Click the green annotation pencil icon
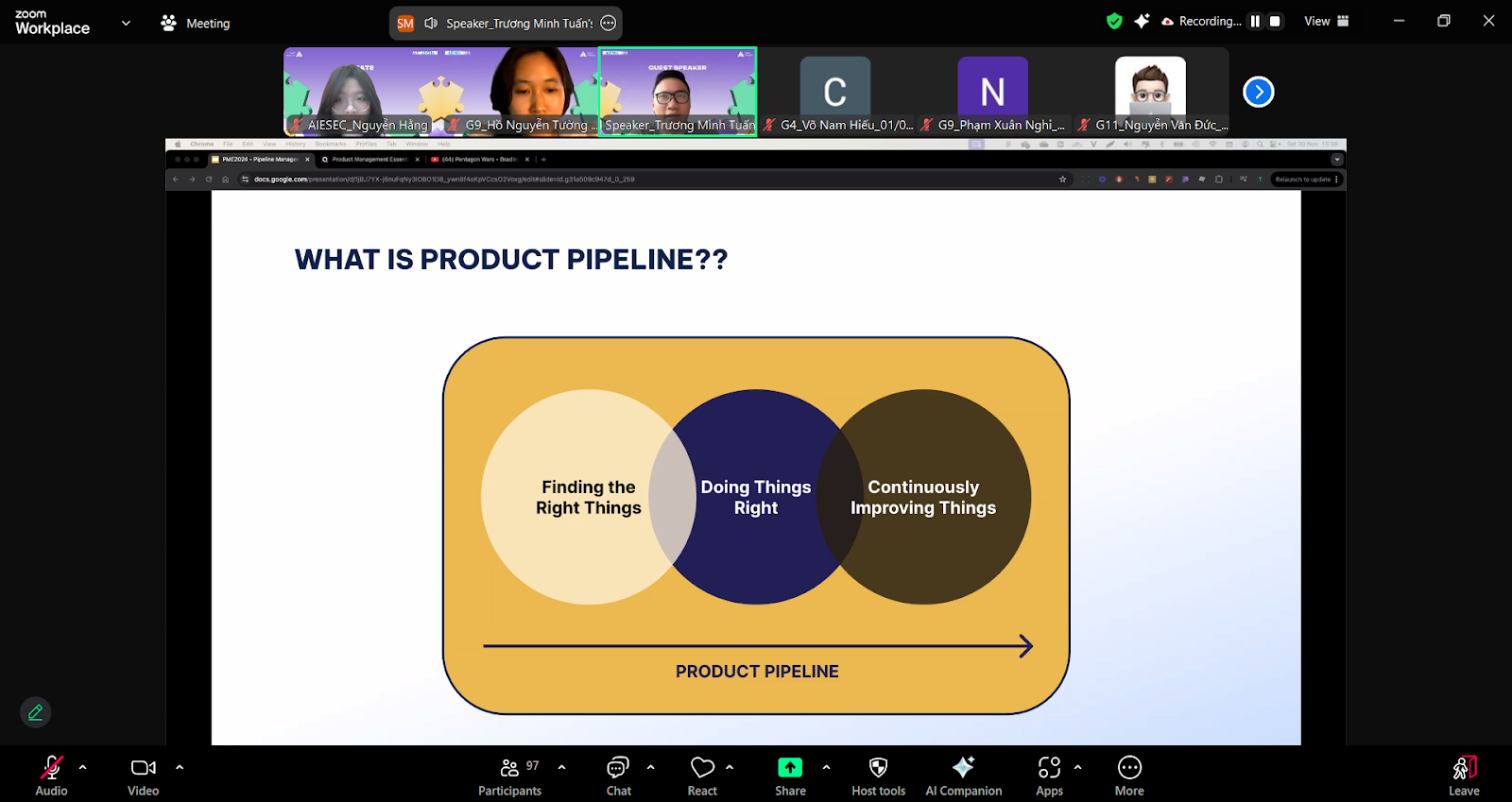The image size is (1512, 802). (x=36, y=712)
